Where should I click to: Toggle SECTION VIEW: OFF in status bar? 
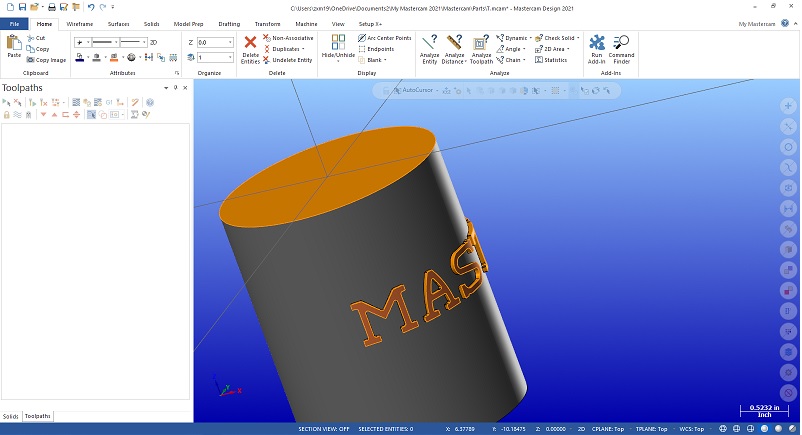(324, 429)
